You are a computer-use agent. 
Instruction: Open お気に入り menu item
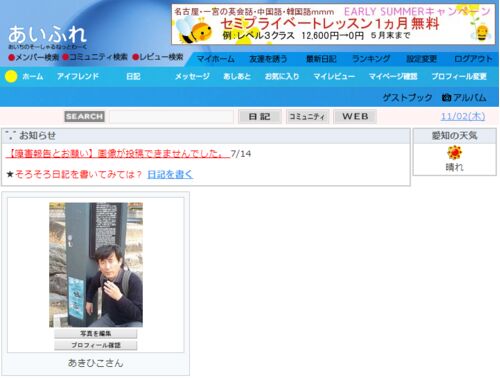click(282, 76)
